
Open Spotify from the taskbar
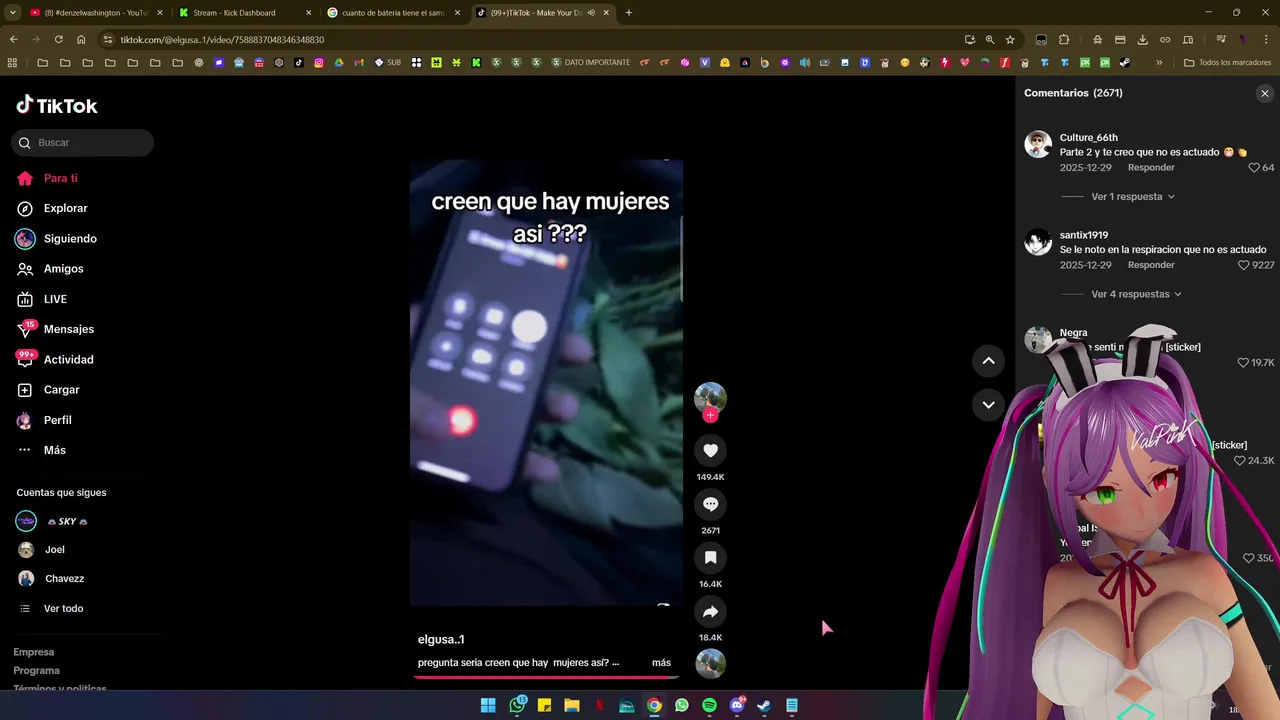point(709,705)
